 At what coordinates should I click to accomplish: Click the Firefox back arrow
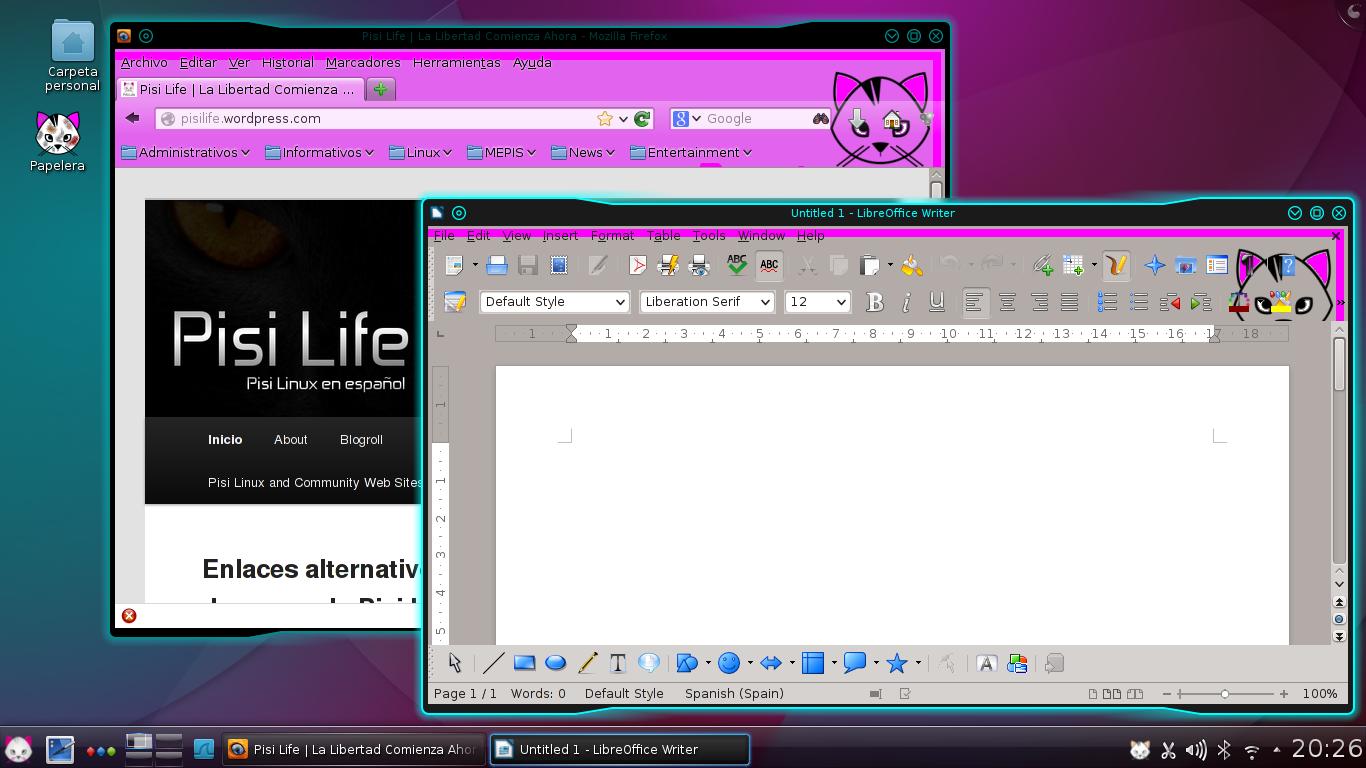[132, 118]
